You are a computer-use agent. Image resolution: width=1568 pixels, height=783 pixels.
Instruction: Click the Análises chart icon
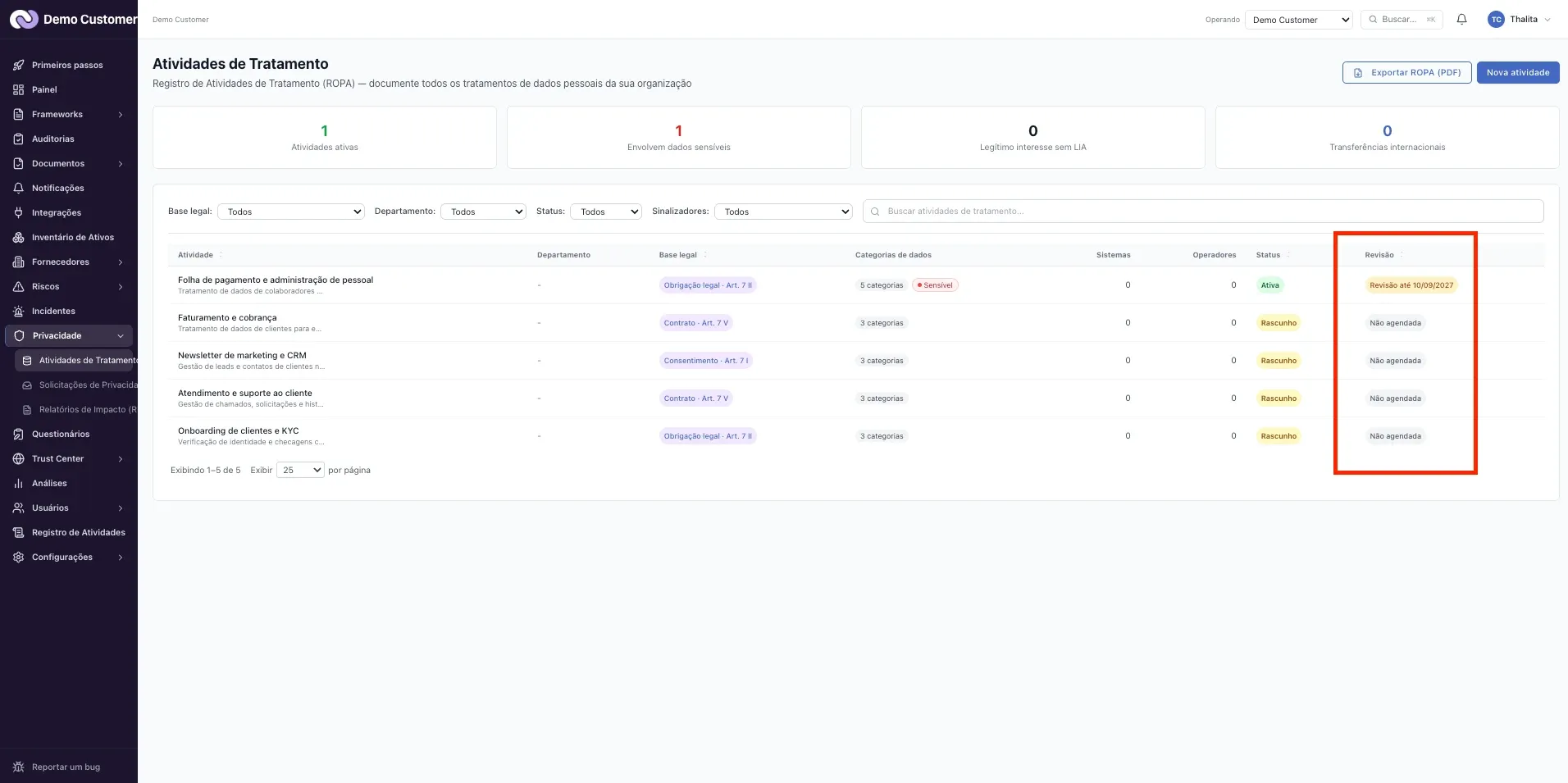(x=18, y=483)
